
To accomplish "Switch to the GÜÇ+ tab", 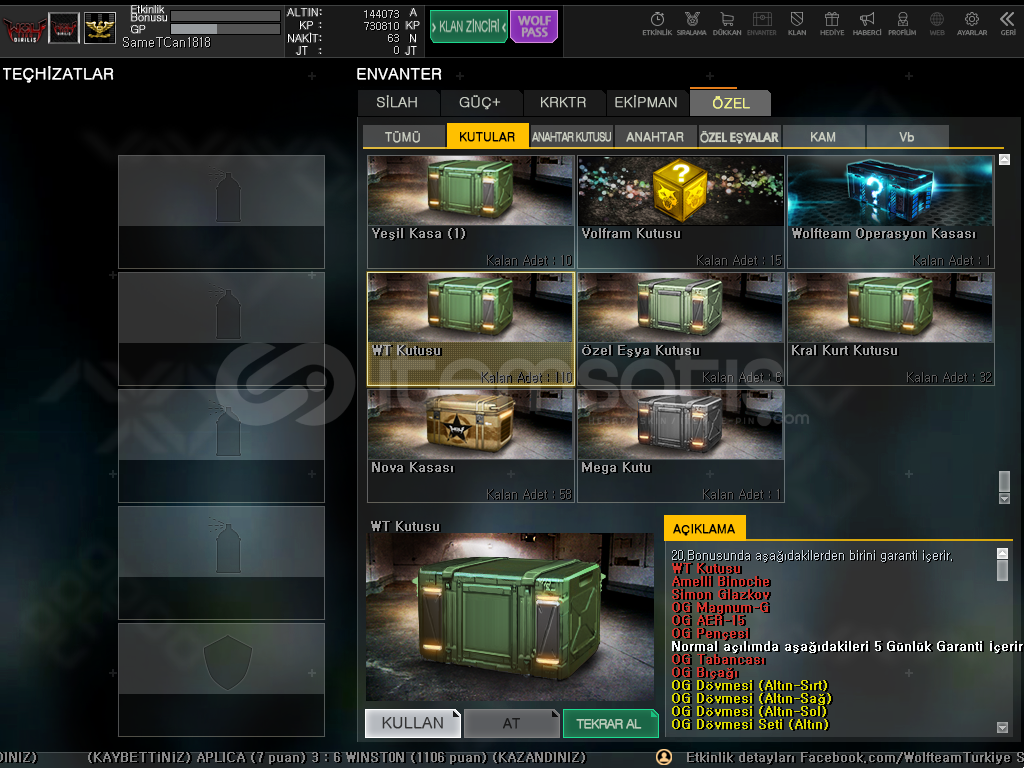I will pyautogui.click(x=480, y=103).
